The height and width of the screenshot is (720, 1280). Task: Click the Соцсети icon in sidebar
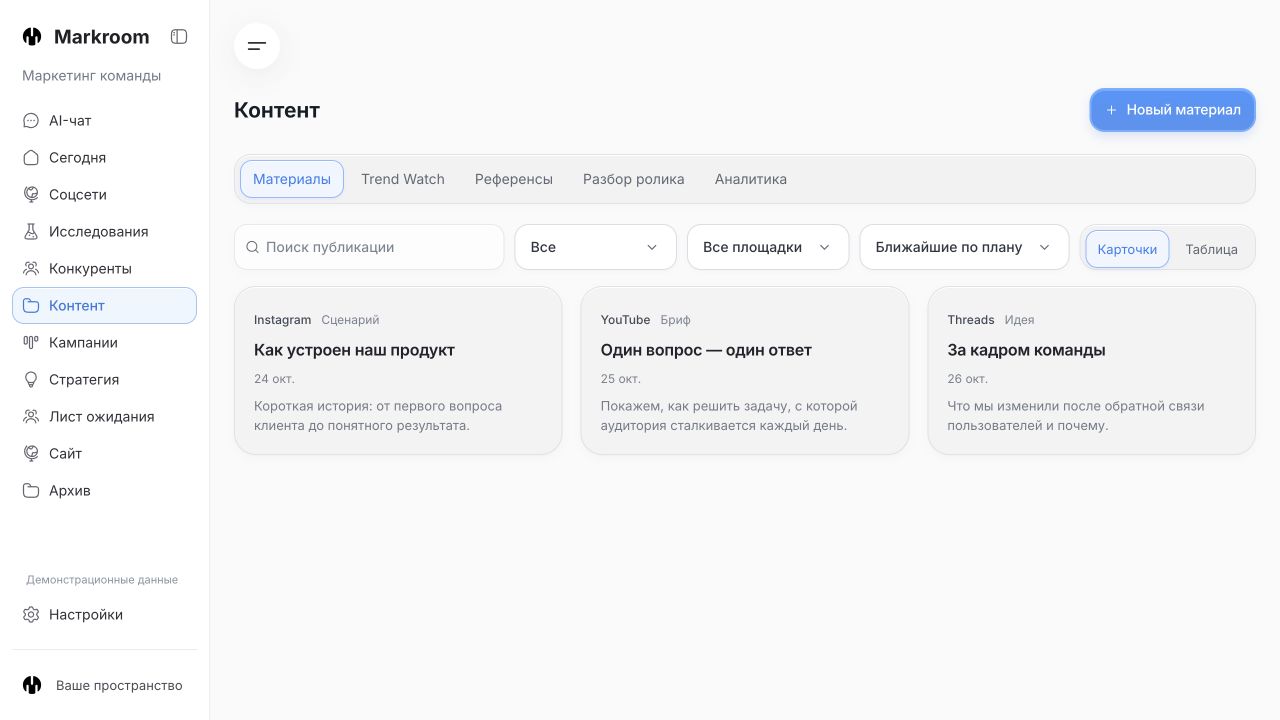point(31,195)
